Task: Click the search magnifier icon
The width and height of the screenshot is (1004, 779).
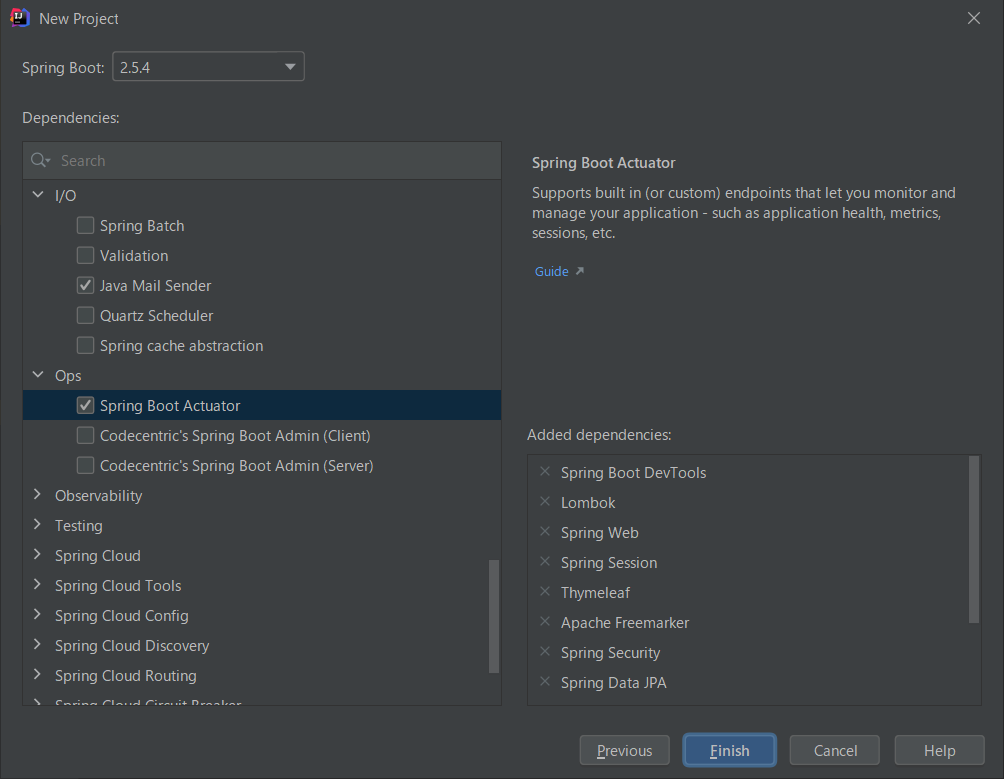Action: pos(40,160)
